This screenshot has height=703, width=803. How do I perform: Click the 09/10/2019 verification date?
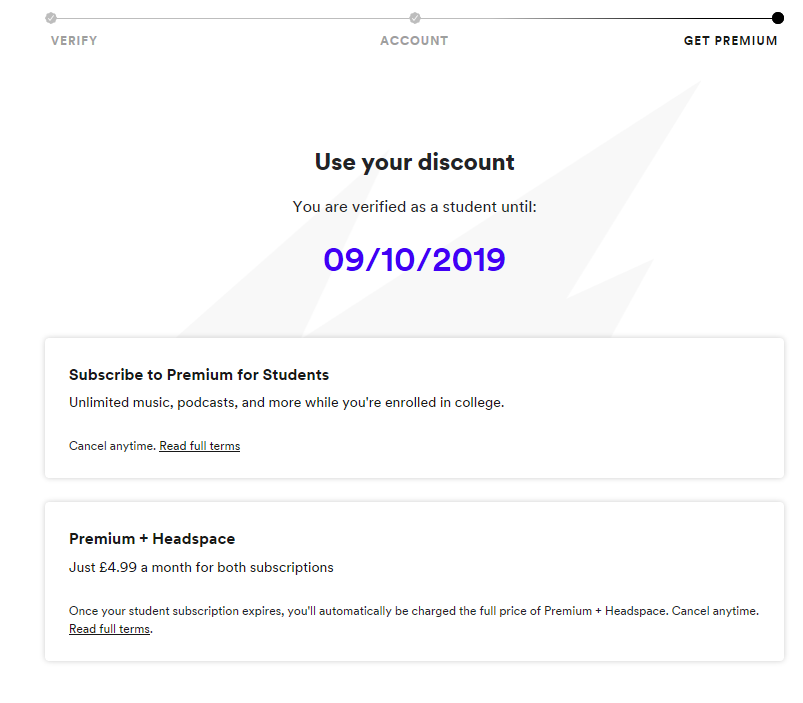414,260
